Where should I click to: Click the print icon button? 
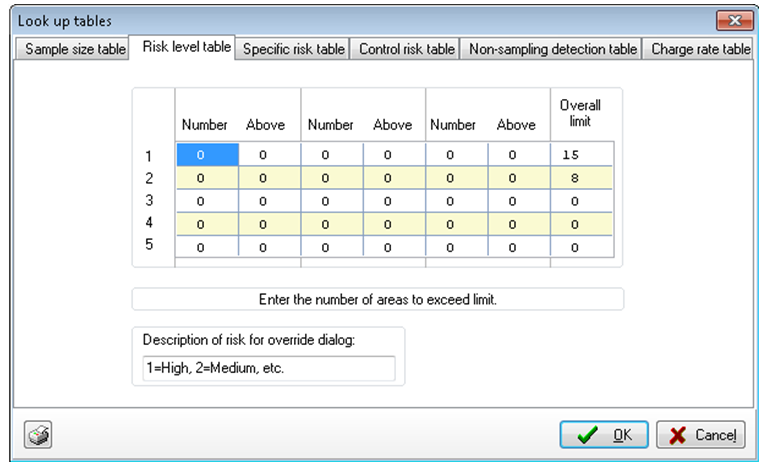38,434
